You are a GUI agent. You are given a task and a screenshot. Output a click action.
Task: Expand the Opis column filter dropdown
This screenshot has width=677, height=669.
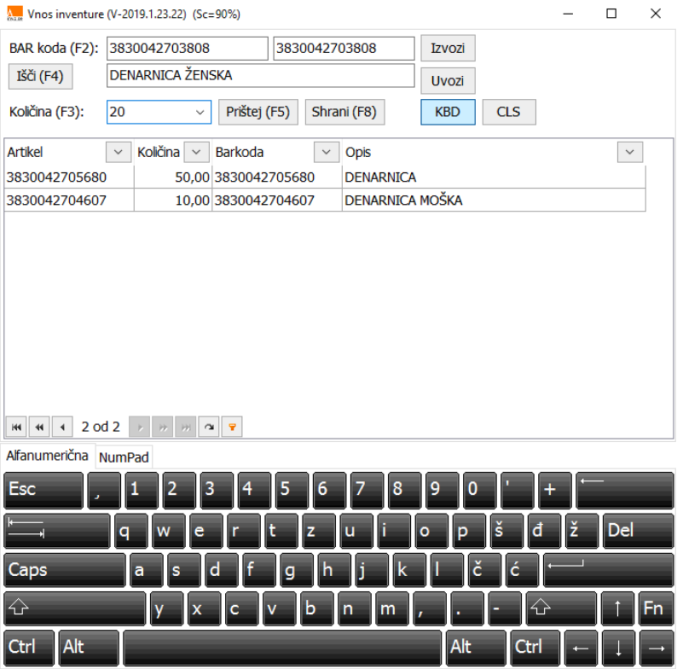(x=629, y=152)
